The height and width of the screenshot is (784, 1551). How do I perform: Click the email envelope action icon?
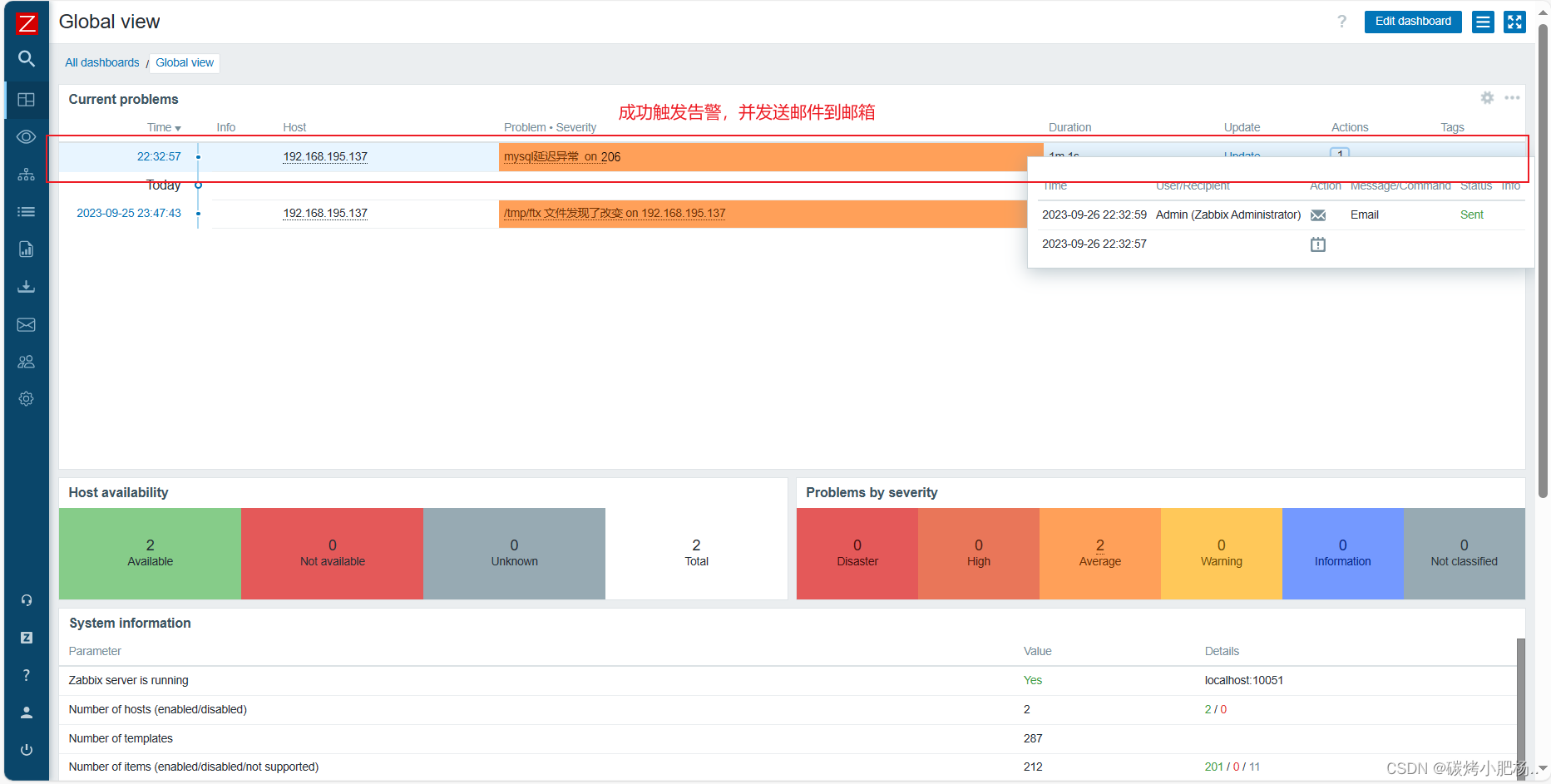pos(1318,215)
